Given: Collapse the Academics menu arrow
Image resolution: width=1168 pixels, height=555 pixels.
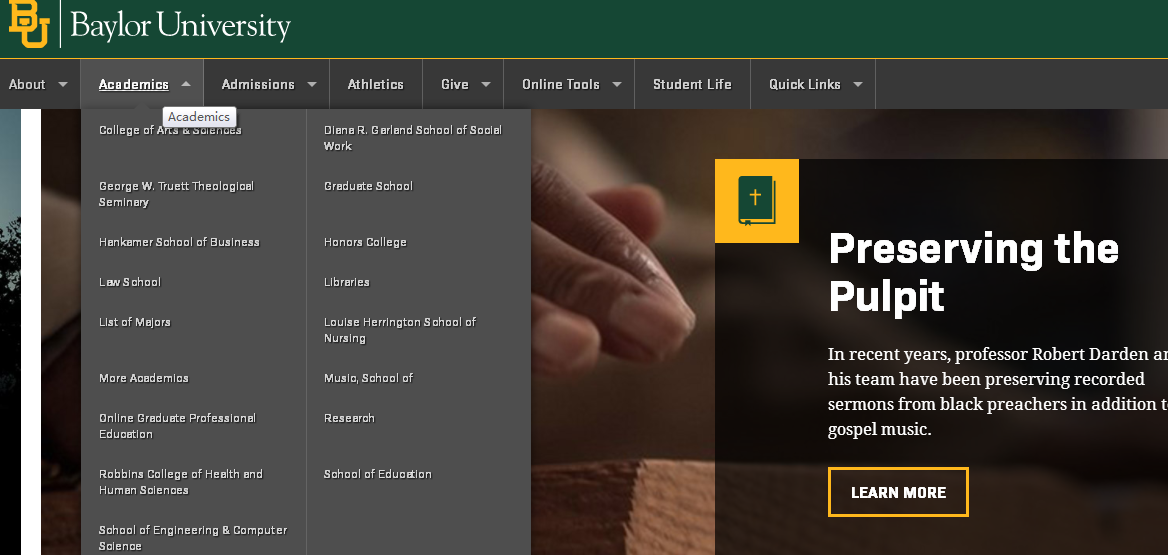Looking at the screenshot, I should click(186, 84).
